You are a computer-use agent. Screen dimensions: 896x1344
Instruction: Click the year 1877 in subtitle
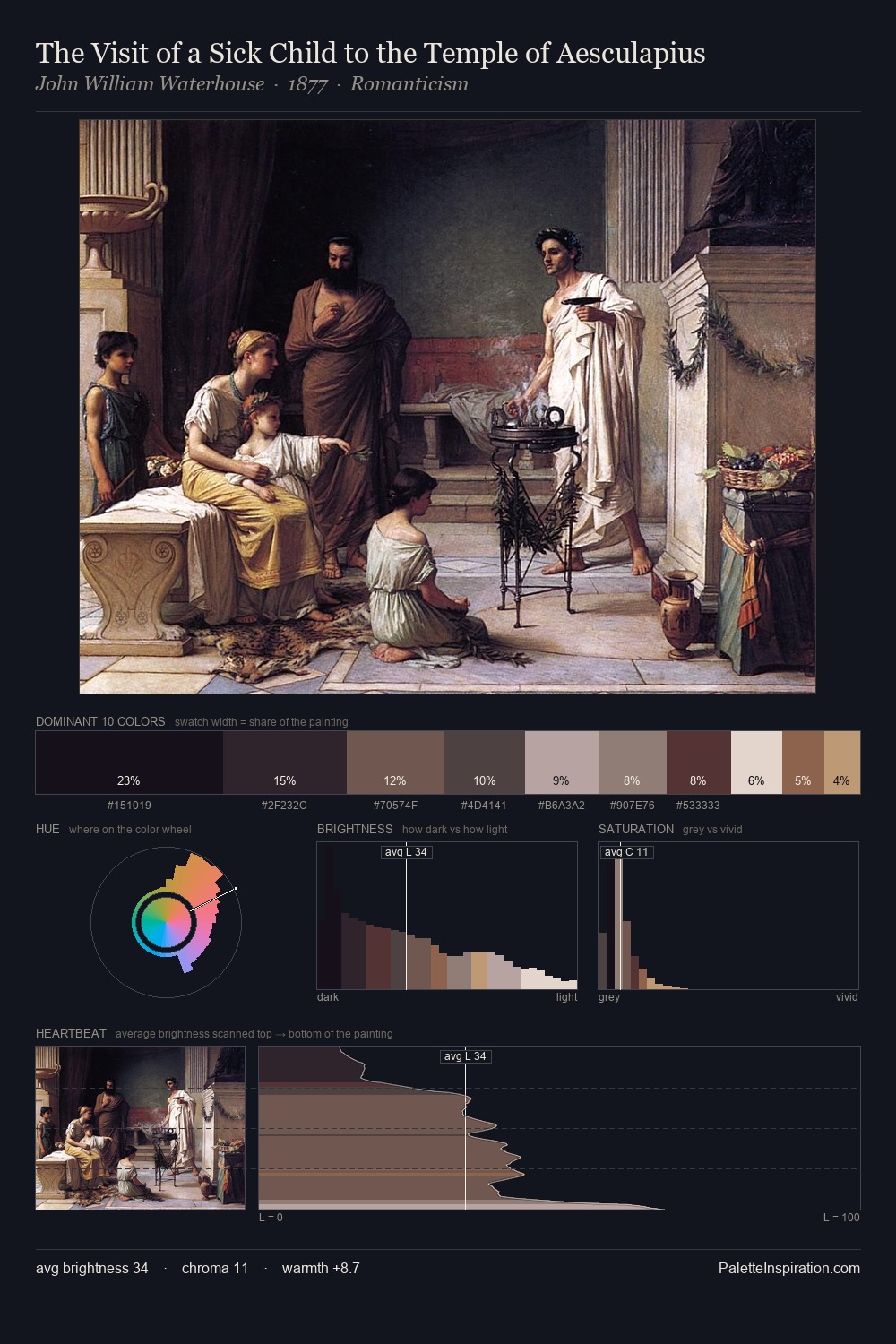(307, 84)
